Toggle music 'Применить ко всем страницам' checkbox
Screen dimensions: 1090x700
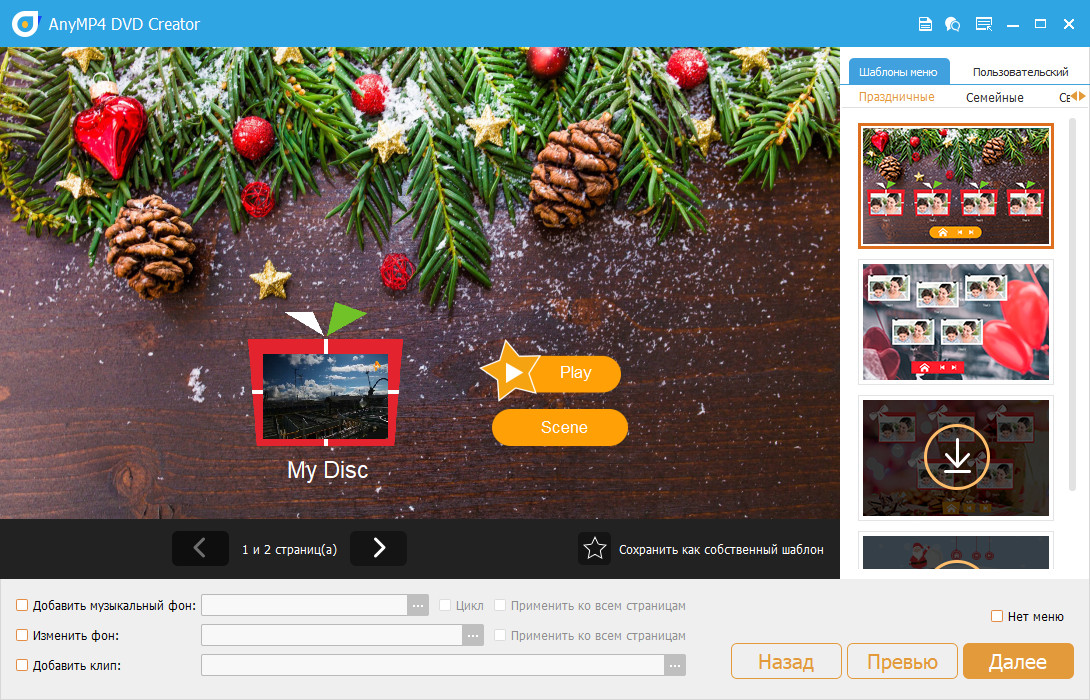pyautogui.click(x=500, y=605)
